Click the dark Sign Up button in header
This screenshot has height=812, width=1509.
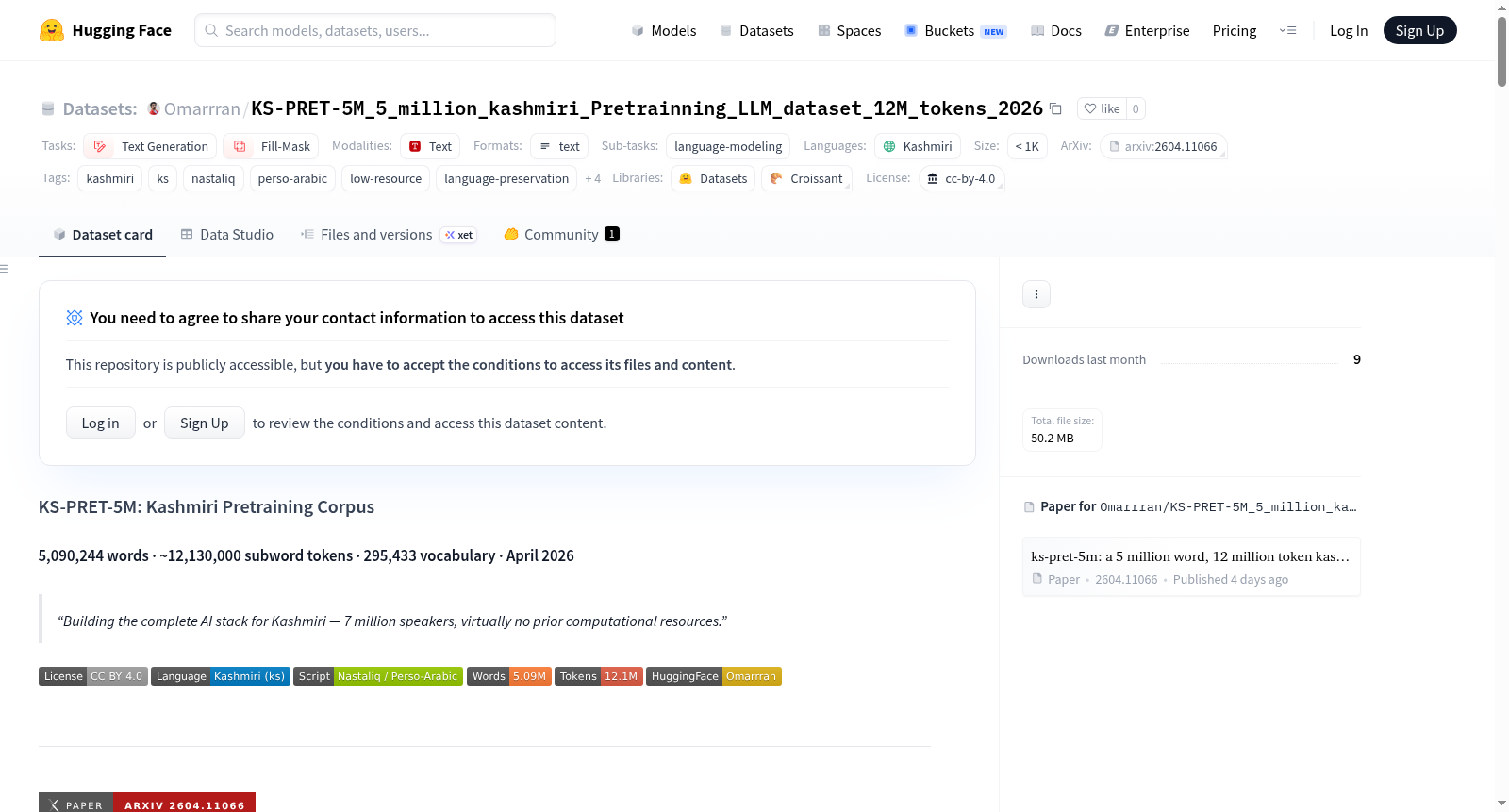1419,30
